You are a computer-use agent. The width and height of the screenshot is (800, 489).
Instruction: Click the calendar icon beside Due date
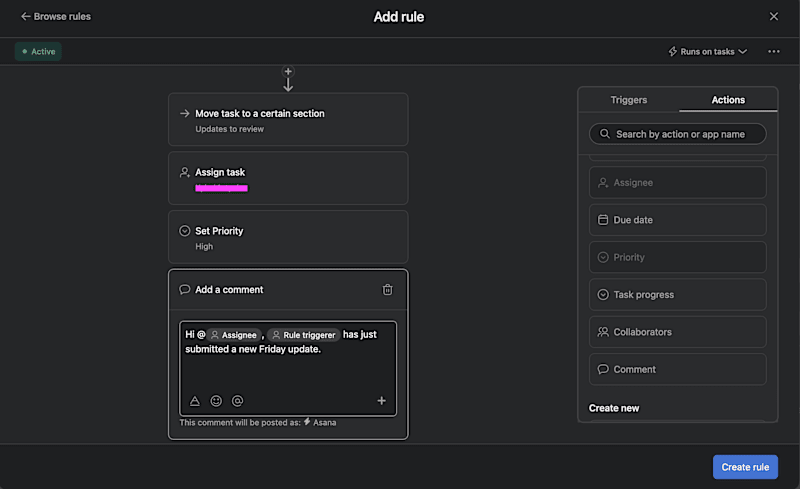click(x=603, y=219)
